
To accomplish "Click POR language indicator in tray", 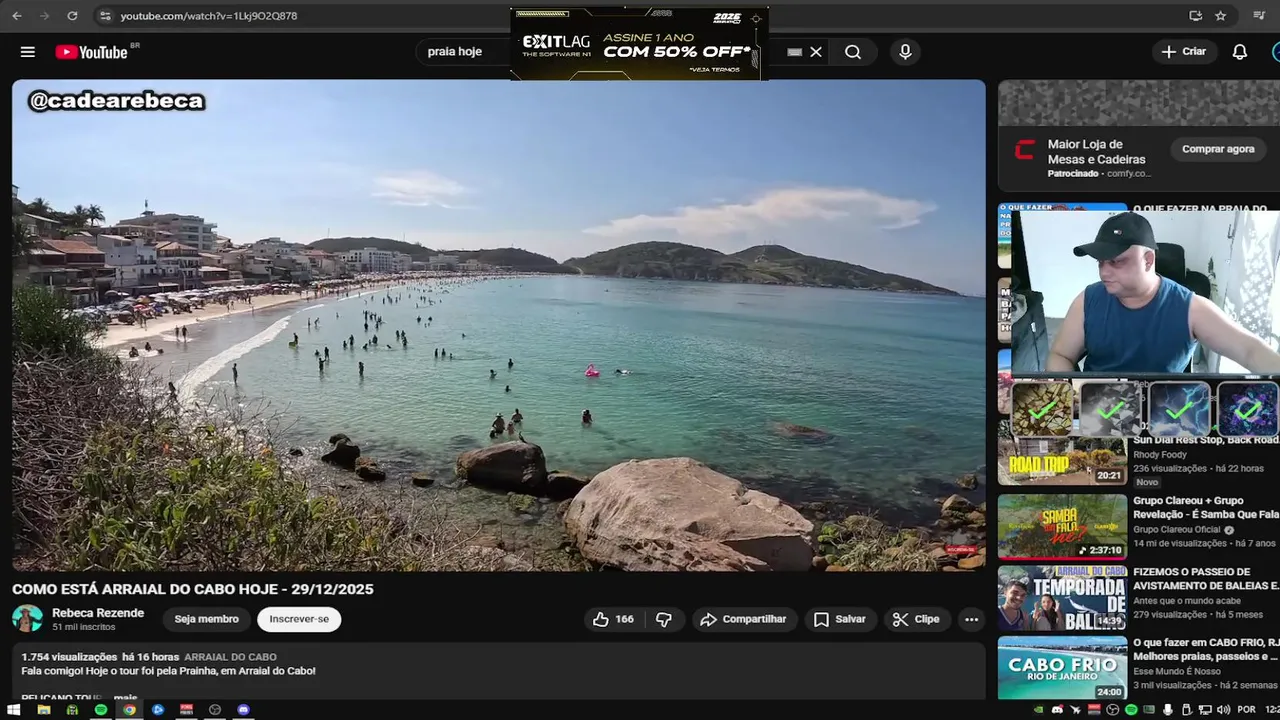I will (1246, 710).
